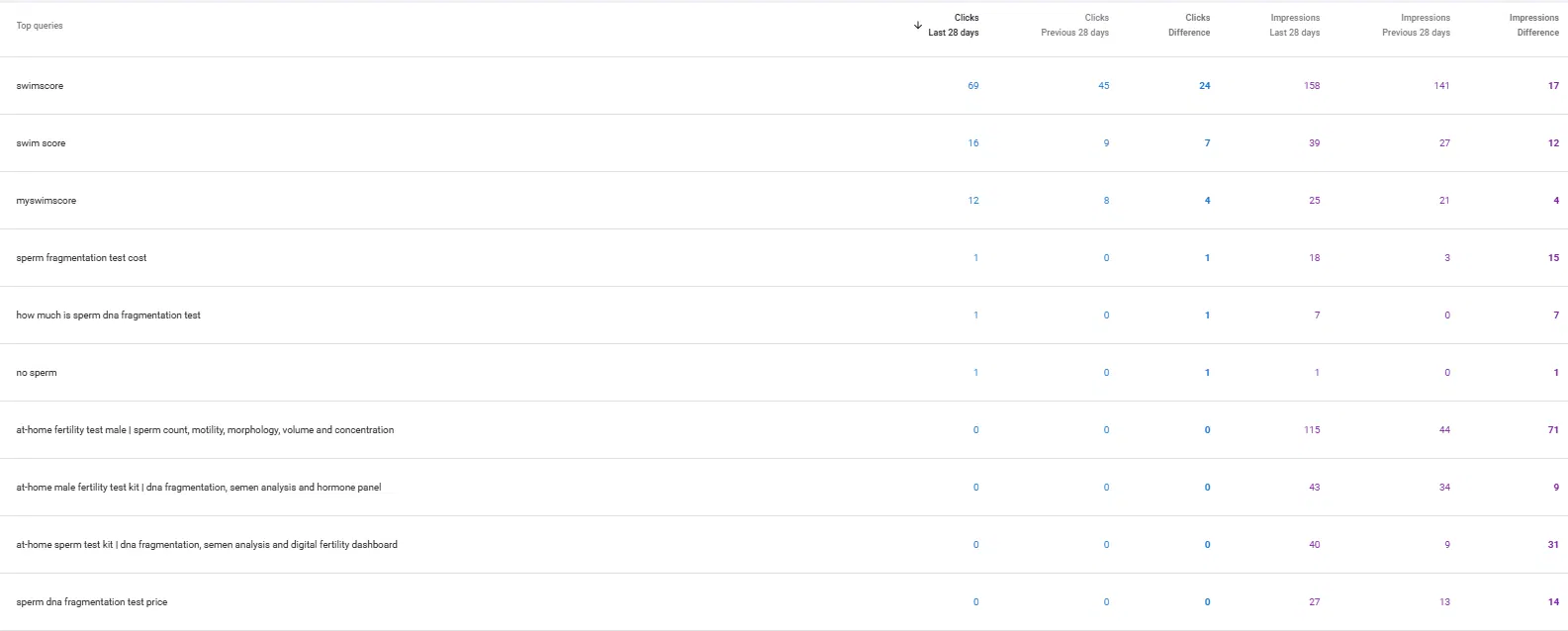1568x631 pixels.
Task: Click 'swim score' clicks value 16
Action: click(x=973, y=143)
